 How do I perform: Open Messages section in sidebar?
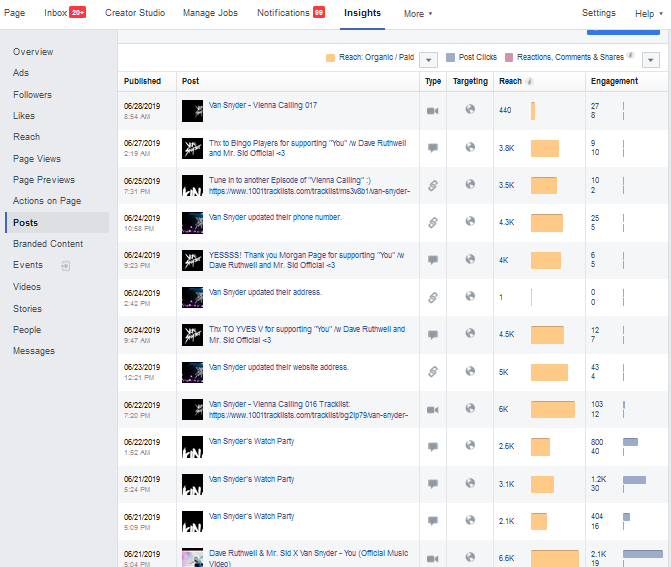point(34,351)
